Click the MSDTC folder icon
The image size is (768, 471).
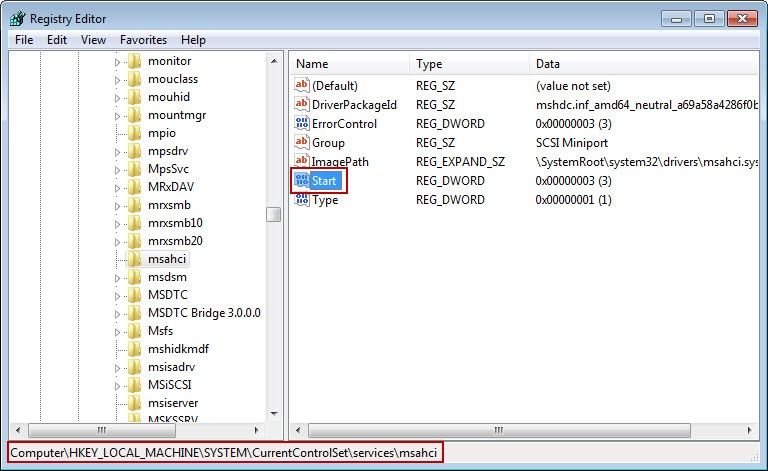tap(135, 295)
